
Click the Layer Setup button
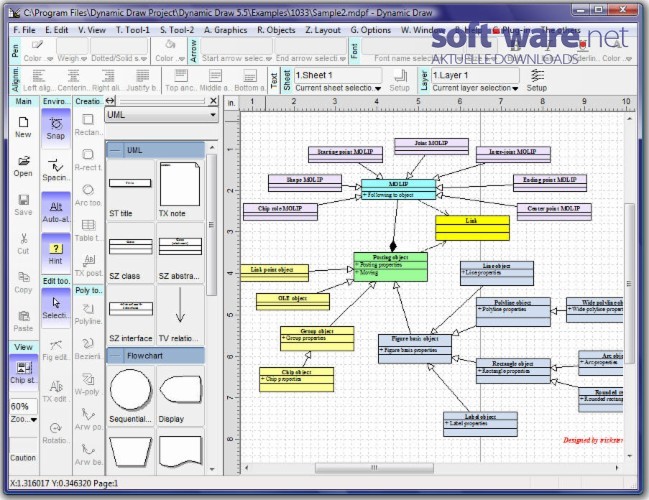tap(537, 80)
